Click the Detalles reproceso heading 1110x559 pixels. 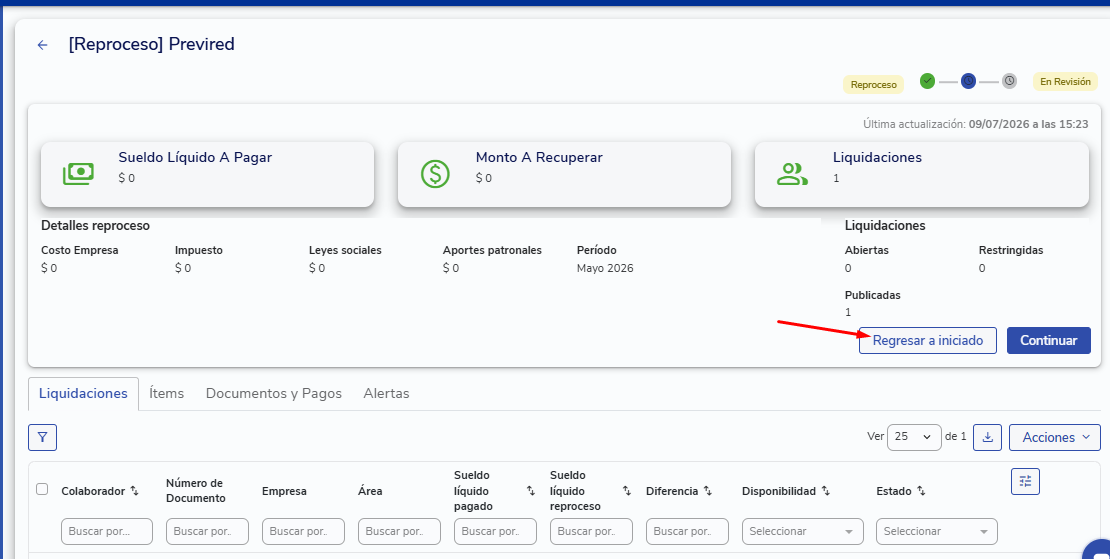pos(96,226)
